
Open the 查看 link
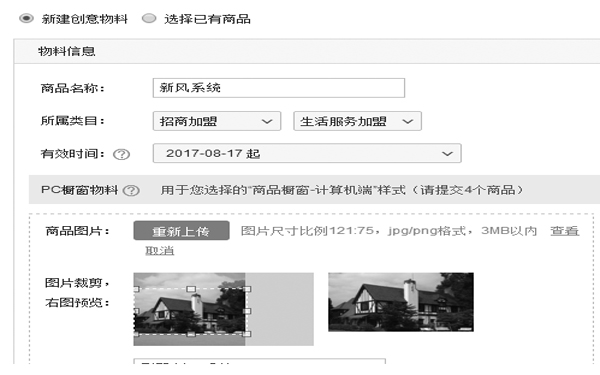click(564, 231)
